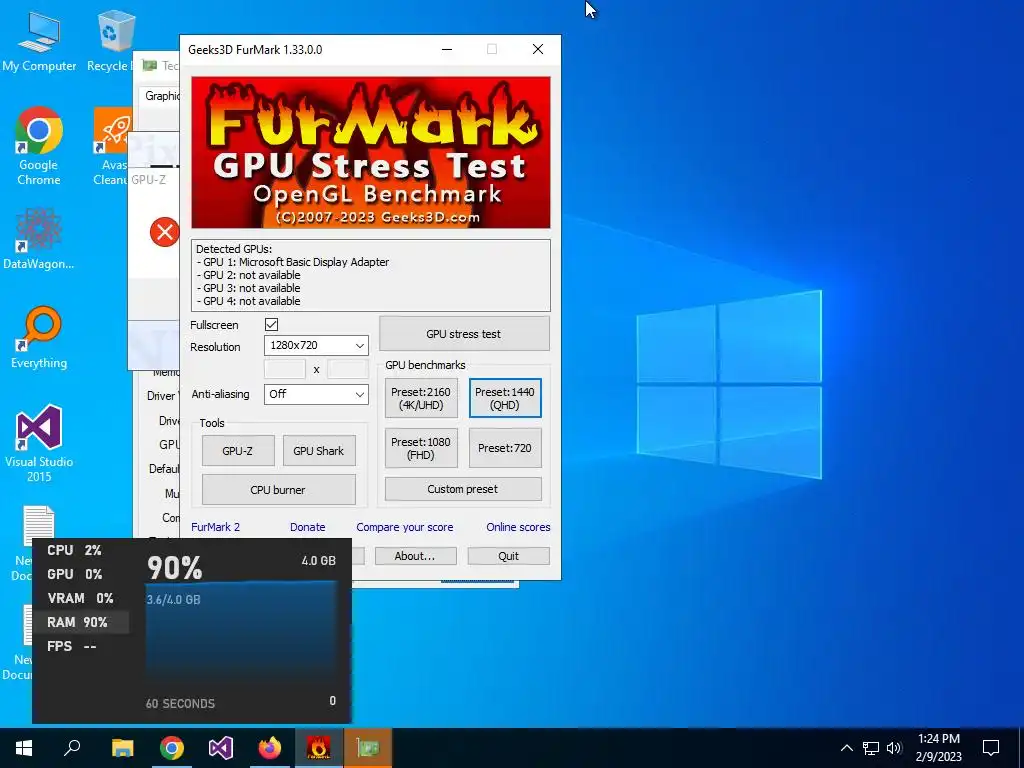This screenshot has width=1024, height=768.
Task: Launch Google Chrome from the desktop shortcut
Action: tap(39, 146)
